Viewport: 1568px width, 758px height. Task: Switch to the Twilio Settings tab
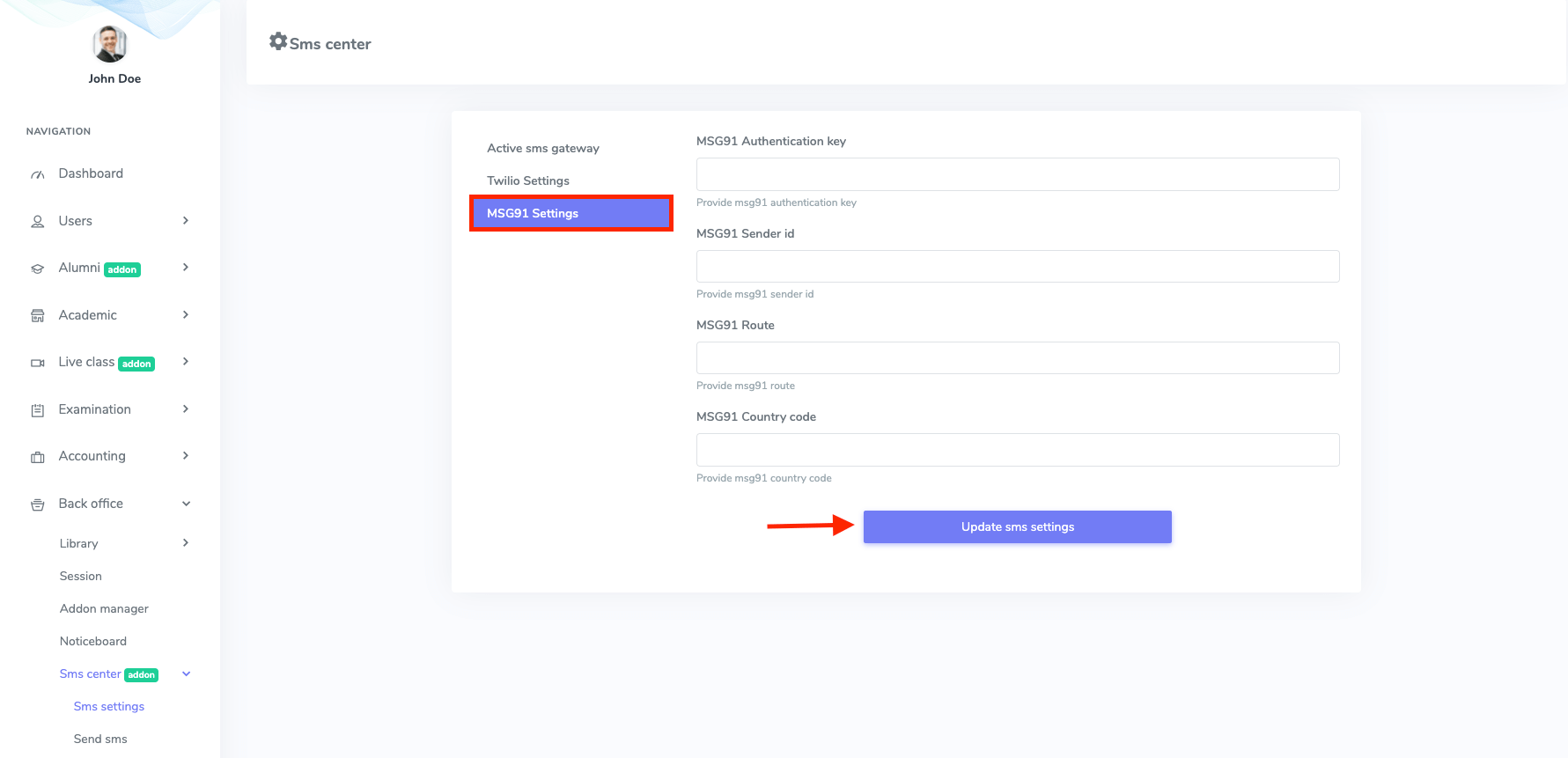(x=528, y=180)
